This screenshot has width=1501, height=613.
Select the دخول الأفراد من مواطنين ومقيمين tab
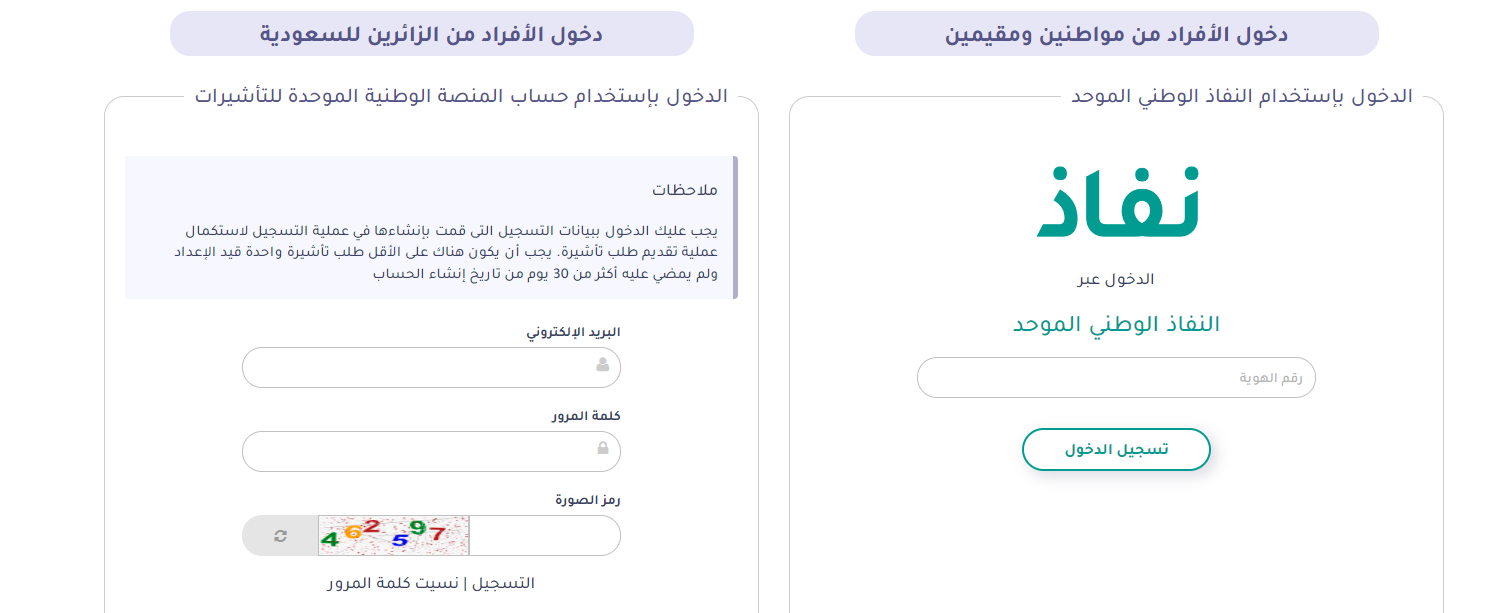(x=1116, y=34)
